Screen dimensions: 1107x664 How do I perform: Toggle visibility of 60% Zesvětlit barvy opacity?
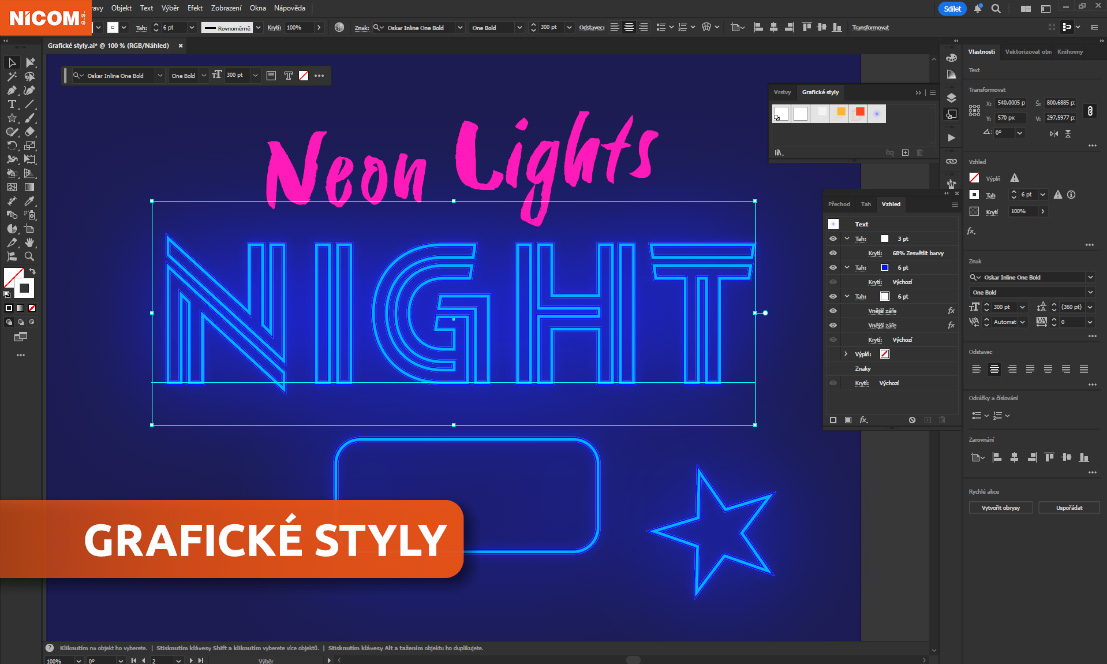(x=833, y=253)
